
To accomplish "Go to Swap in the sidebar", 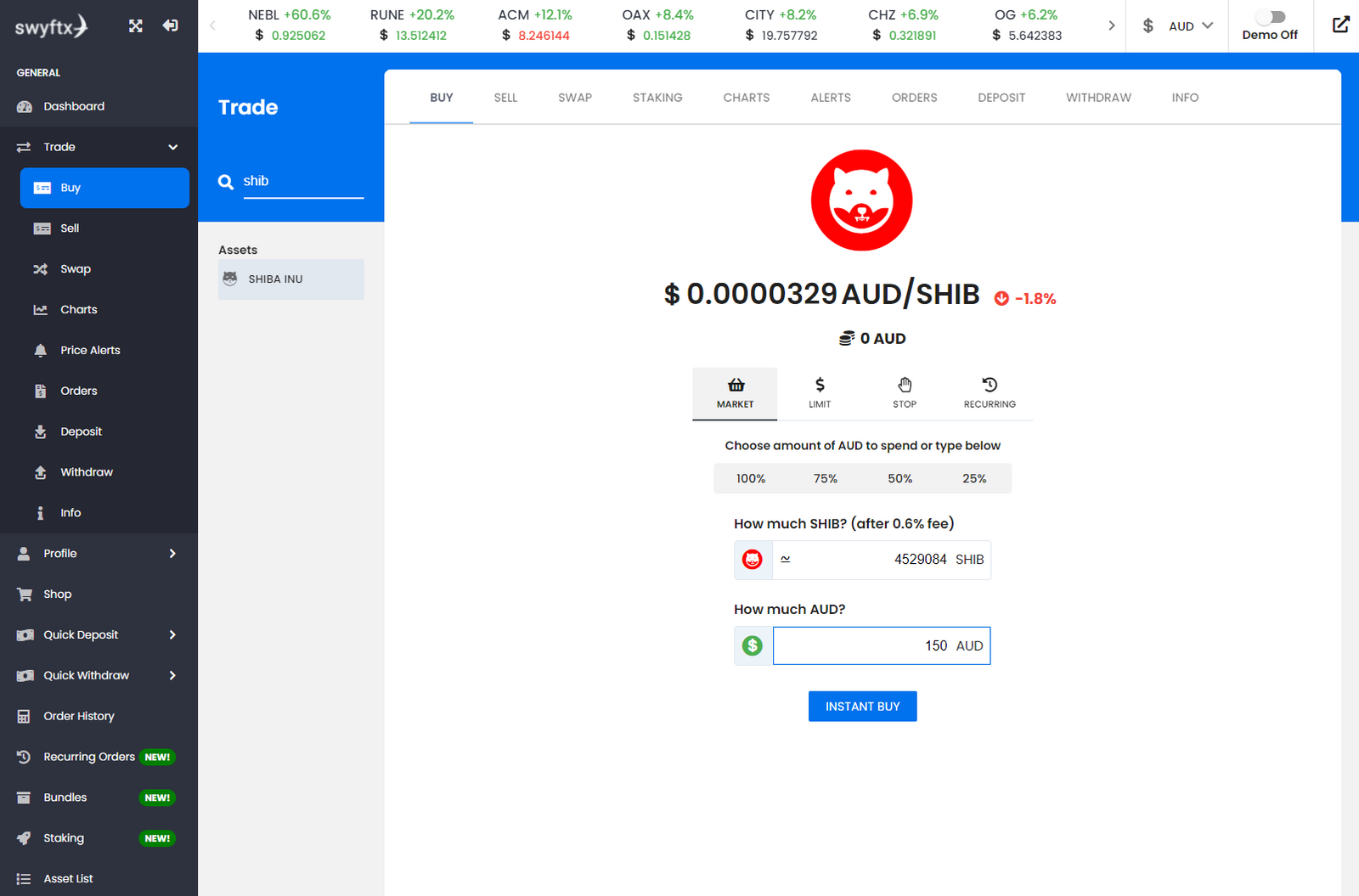I will pos(104,269).
